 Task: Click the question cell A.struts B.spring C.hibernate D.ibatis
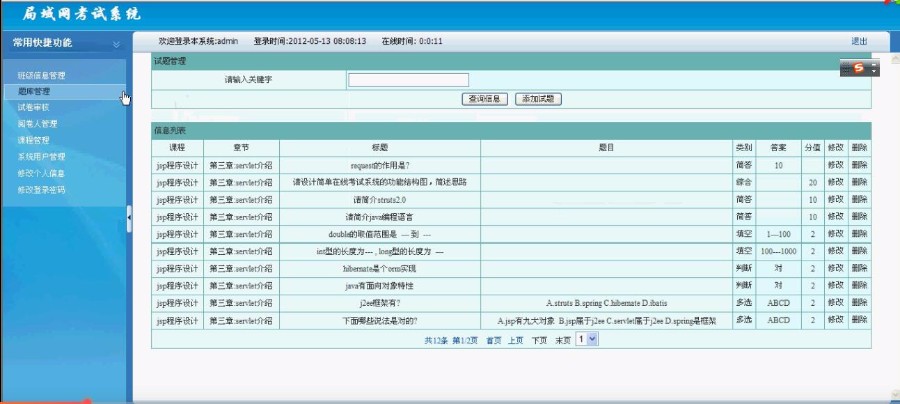(x=607, y=303)
